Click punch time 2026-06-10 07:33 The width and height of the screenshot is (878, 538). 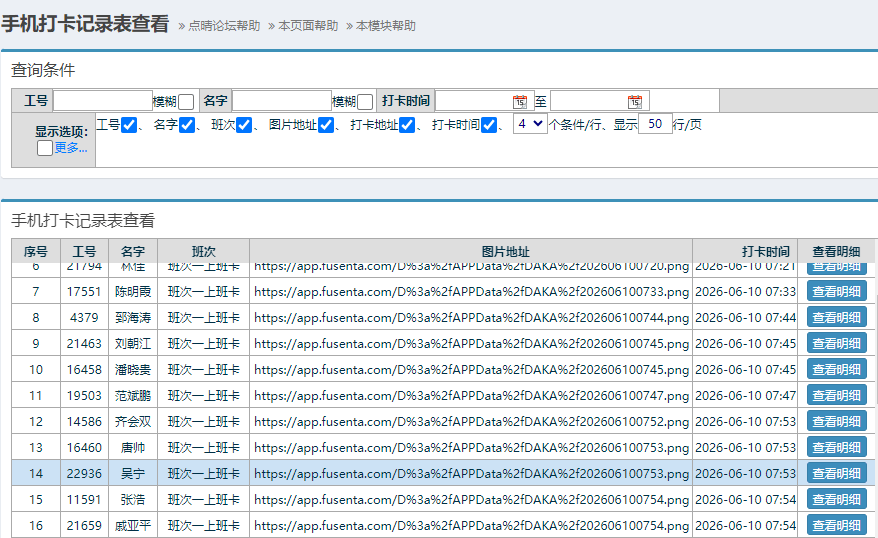[x=745, y=292]
